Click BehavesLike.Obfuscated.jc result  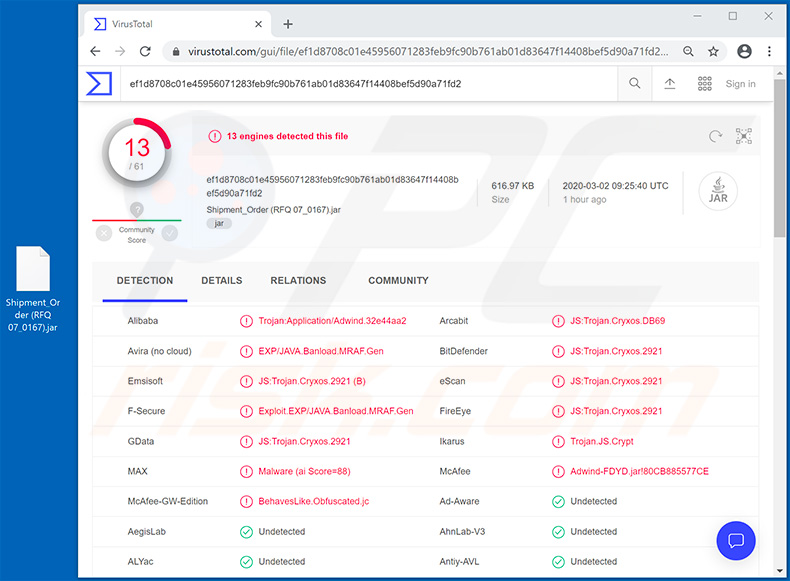click(x=313, y=501)
